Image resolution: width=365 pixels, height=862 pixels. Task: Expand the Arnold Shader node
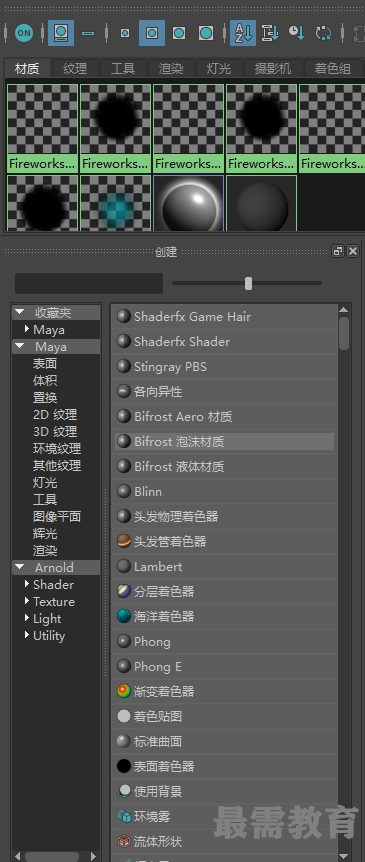(27, 584)
